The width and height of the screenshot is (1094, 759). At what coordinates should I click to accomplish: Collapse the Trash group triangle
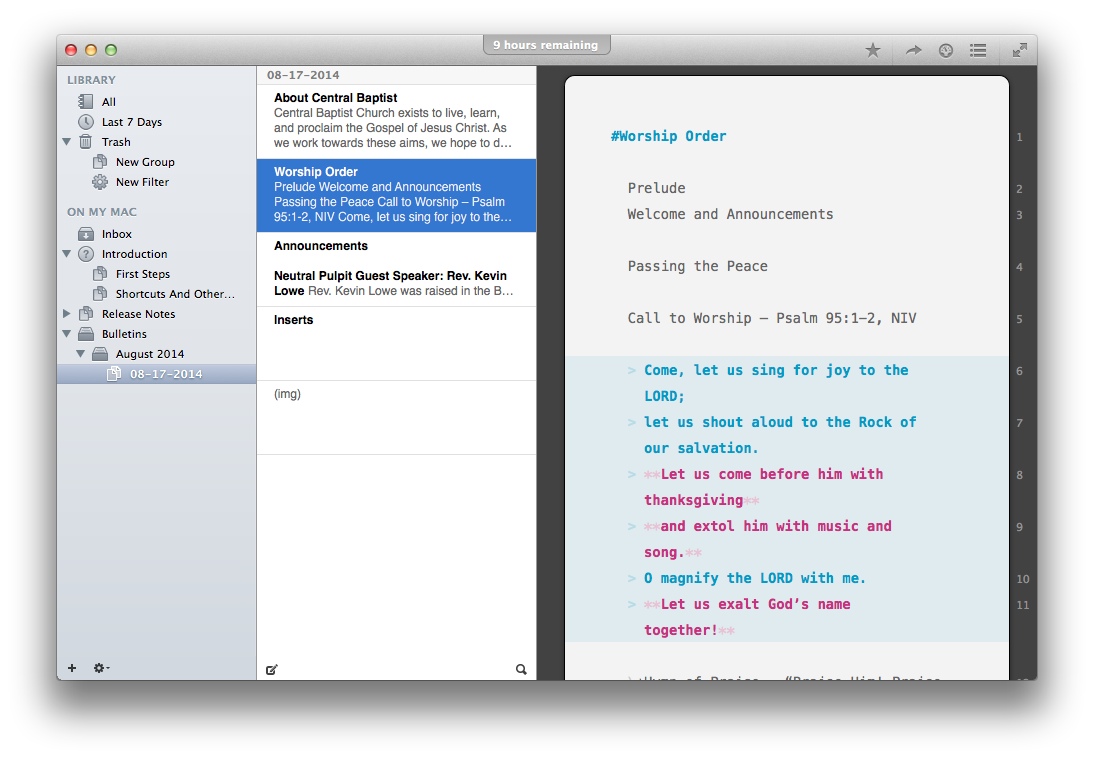click(67, 142)
